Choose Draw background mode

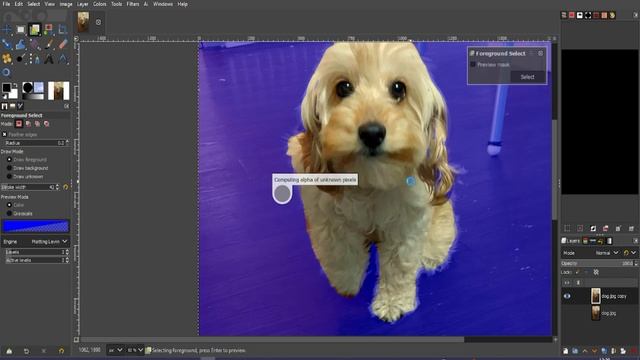9,168
